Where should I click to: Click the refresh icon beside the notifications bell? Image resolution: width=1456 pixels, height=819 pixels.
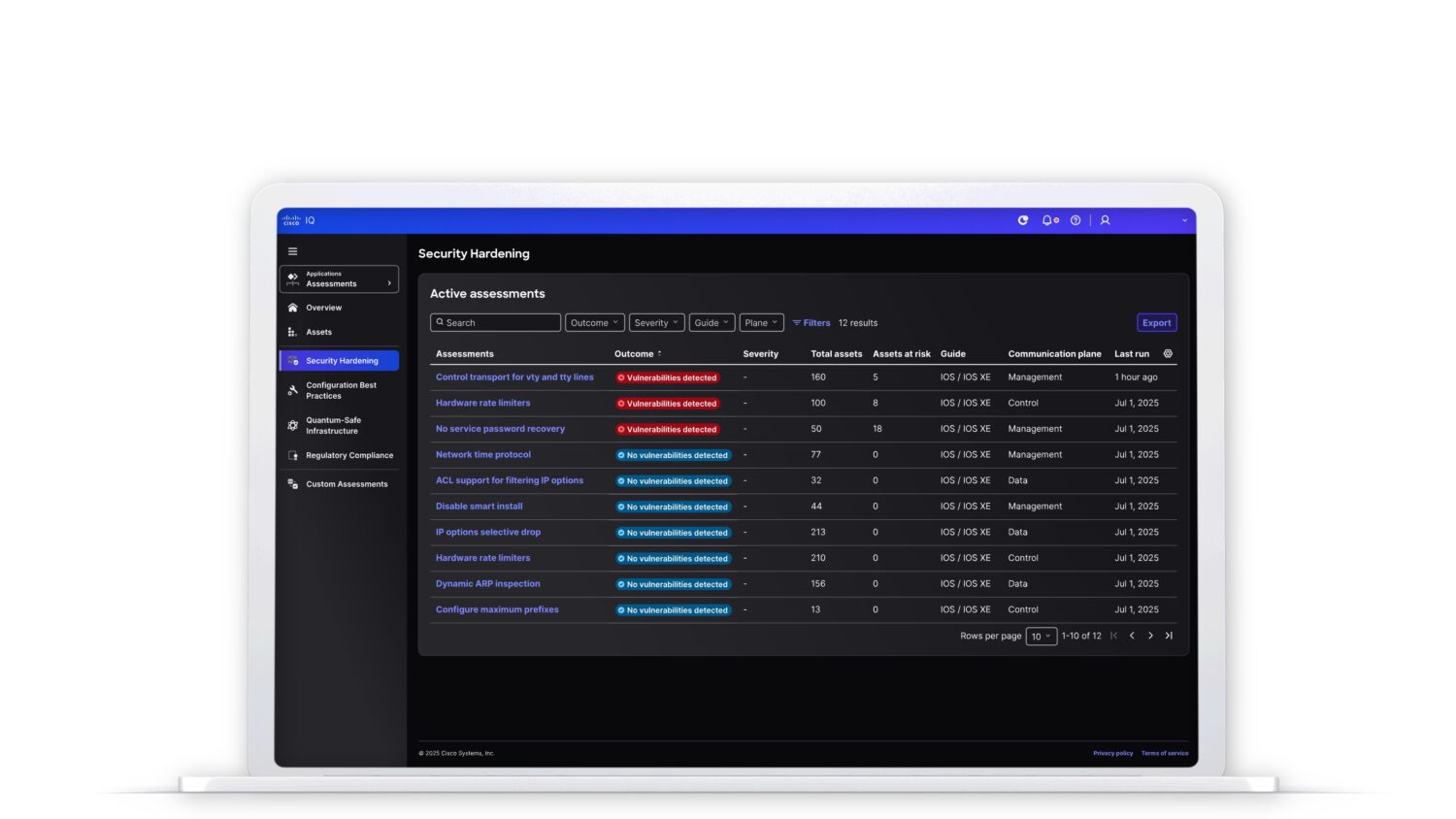(1022, 220)
